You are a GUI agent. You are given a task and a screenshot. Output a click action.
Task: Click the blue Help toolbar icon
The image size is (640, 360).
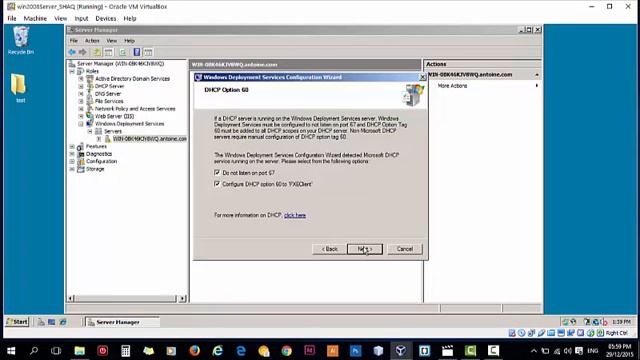click(x=137, y=52)
